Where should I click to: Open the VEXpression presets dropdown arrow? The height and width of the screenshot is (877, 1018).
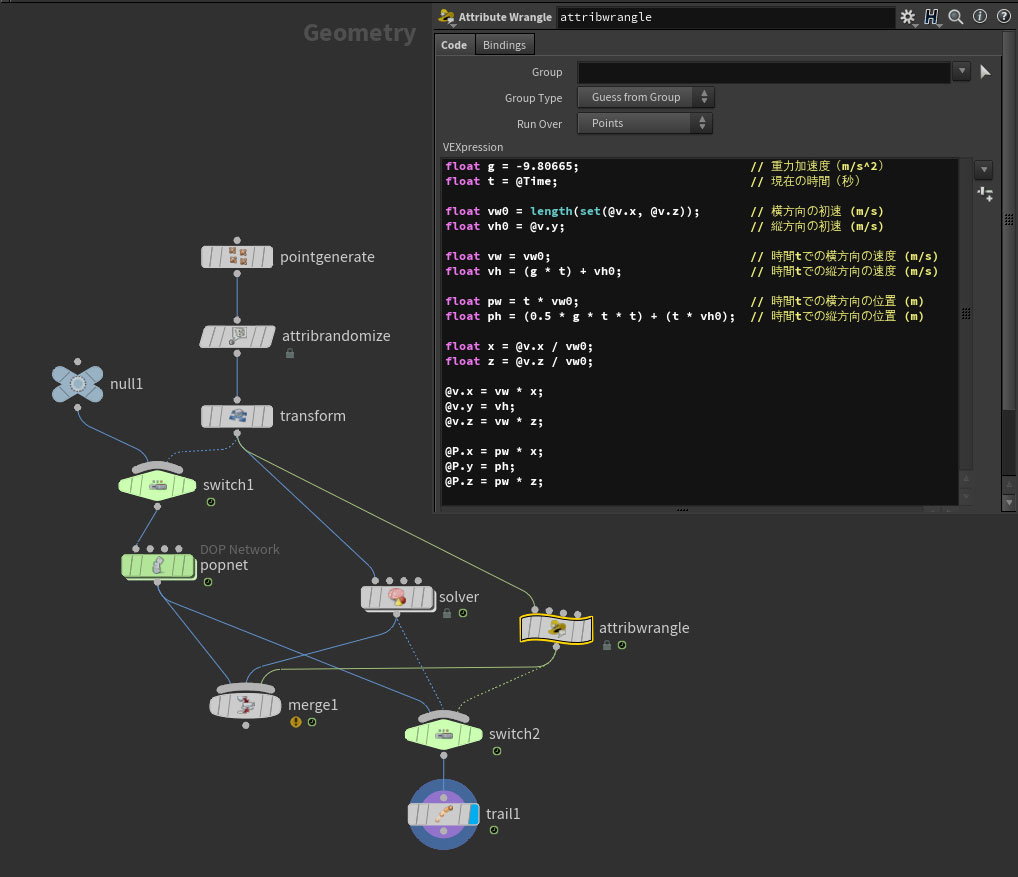[x=984, y=169]
